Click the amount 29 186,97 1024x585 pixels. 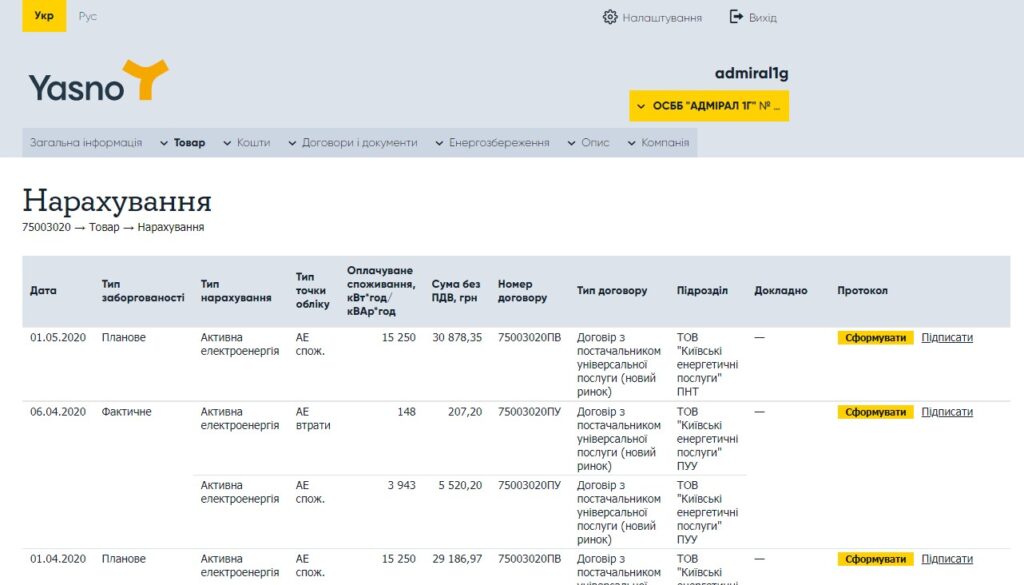[457, 559]
